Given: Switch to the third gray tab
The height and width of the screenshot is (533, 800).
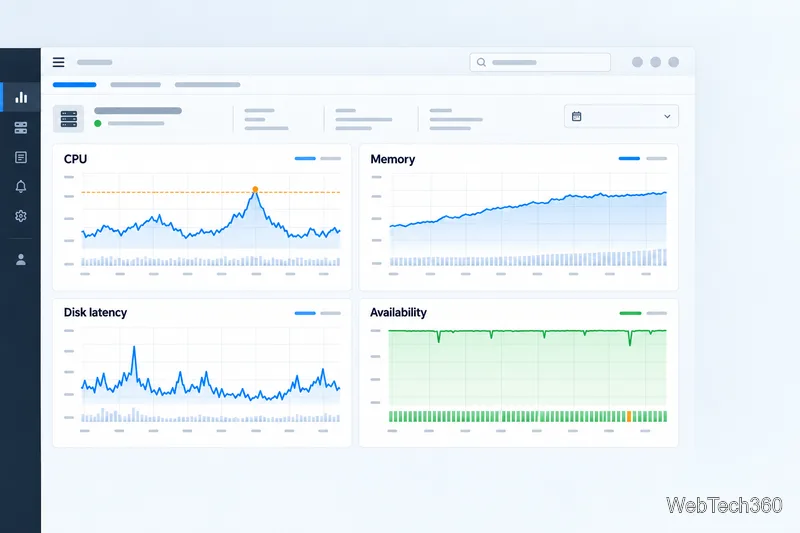Looking at the screenshot, I should (x=207, y=85).
